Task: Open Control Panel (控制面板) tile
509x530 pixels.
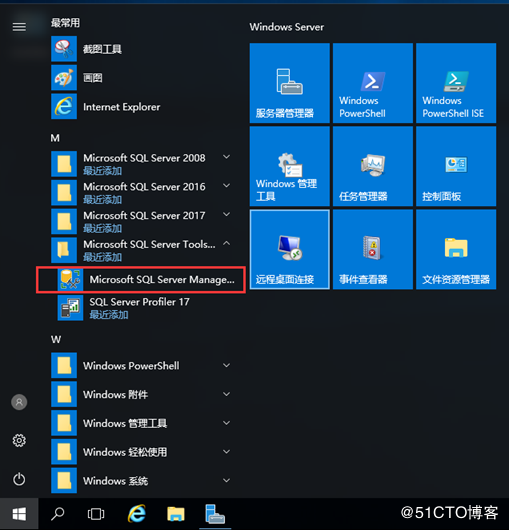Action: pos(456,166)
